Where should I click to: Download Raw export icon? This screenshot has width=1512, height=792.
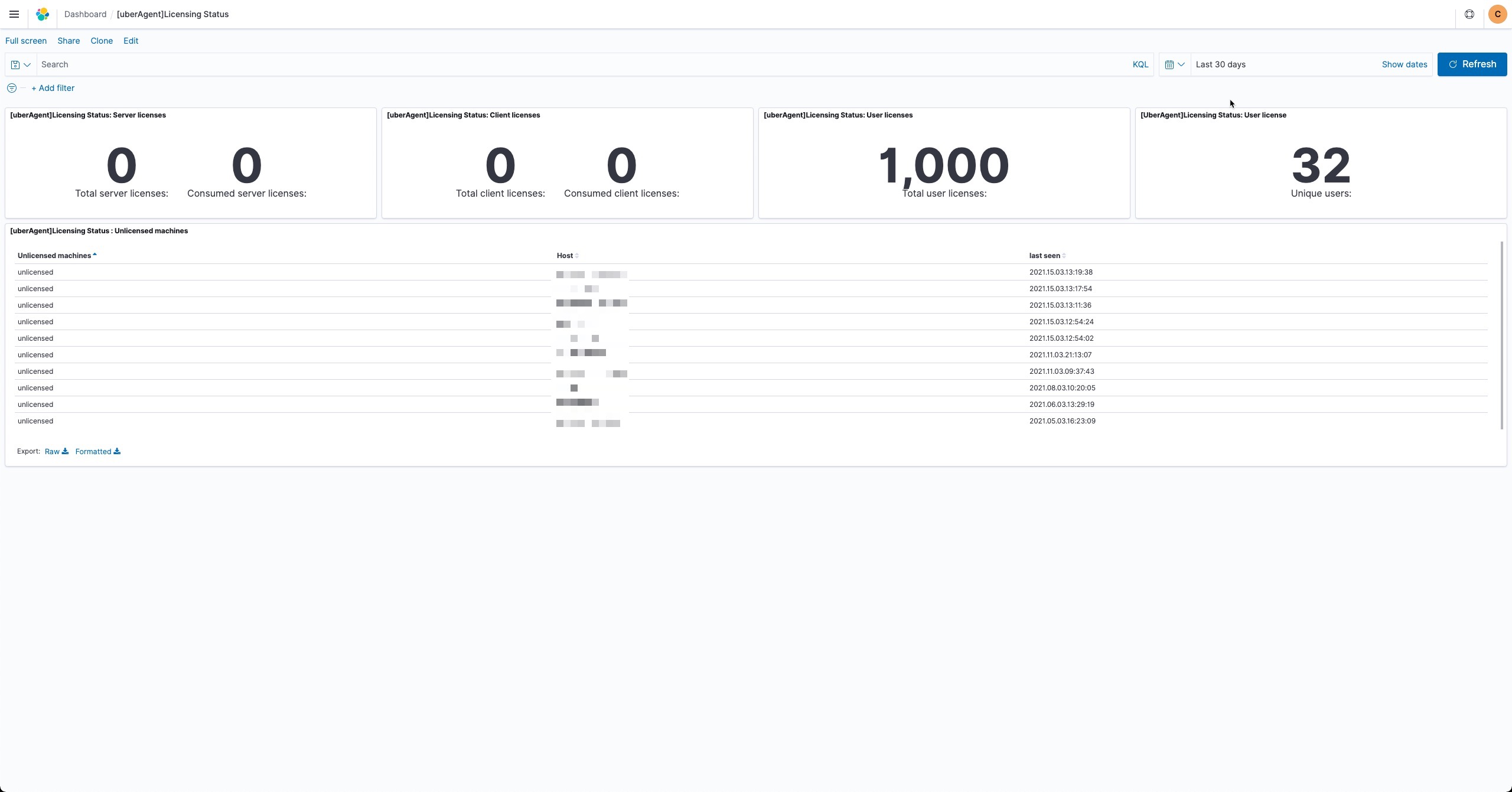[x=65, y=451]
